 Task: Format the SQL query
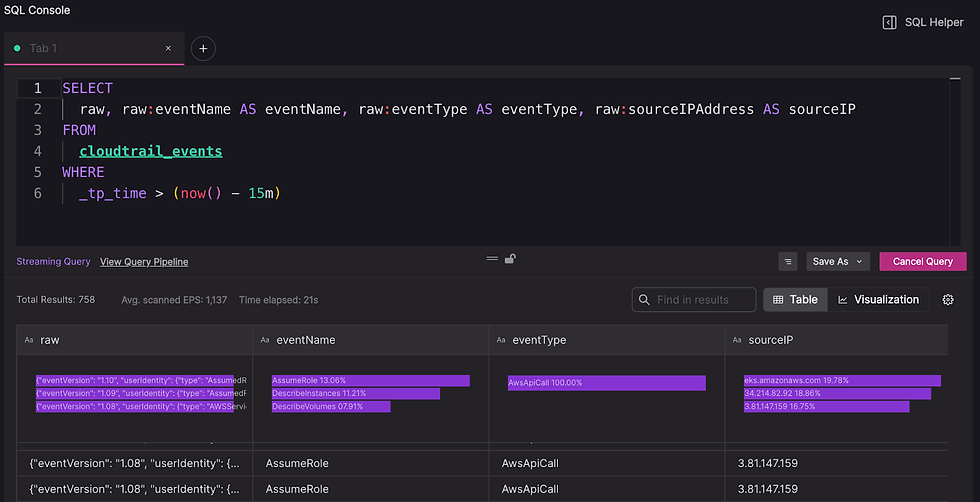pyautogui.click(x=788, y=261)
